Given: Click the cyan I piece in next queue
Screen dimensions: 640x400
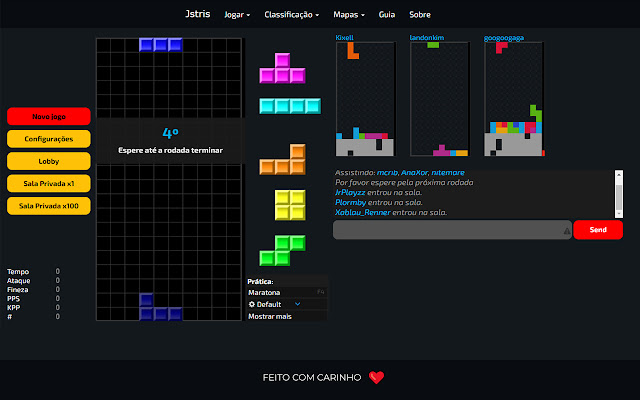Looking at the screenshot, I should 290,106.
